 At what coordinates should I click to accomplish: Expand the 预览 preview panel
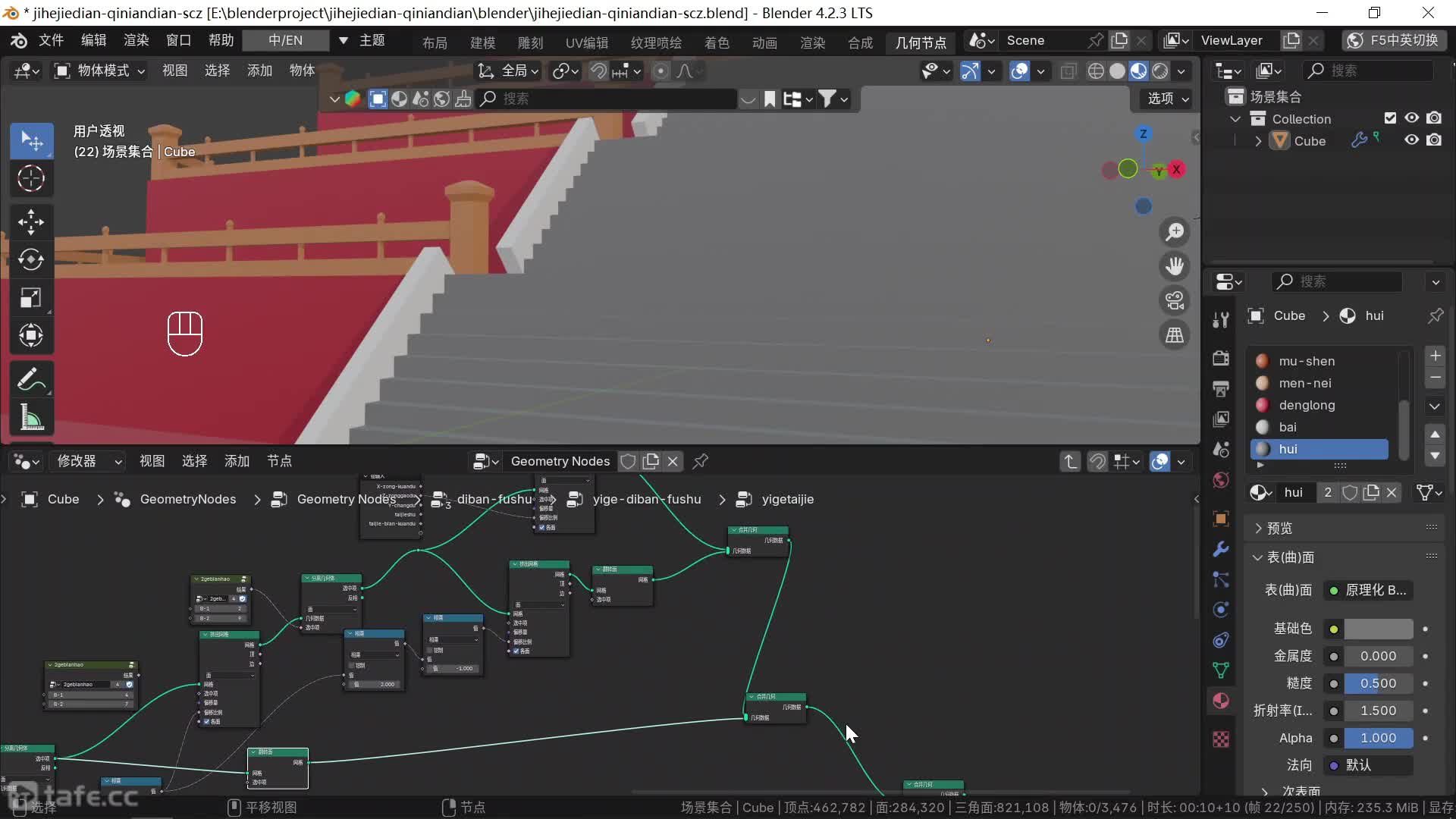coord(1279,528)
